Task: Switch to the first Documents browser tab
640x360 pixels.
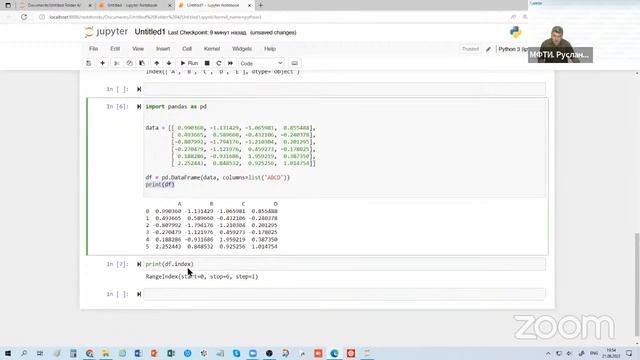Action: point(53,5)
